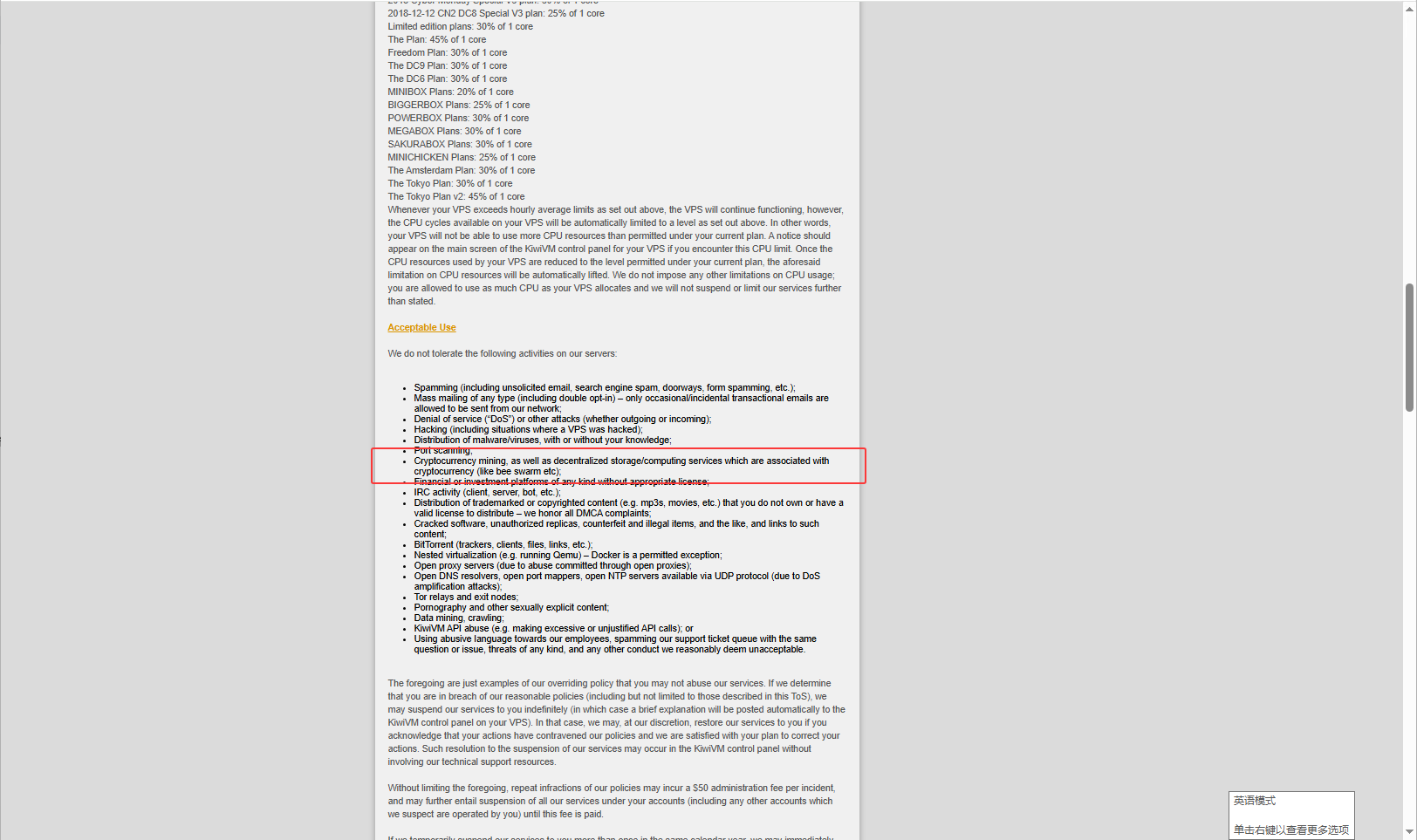The height and width of the screenshot is (840, 1417).
Task: Click the BitTorrent trackers list item
Action: coord(503,544)
